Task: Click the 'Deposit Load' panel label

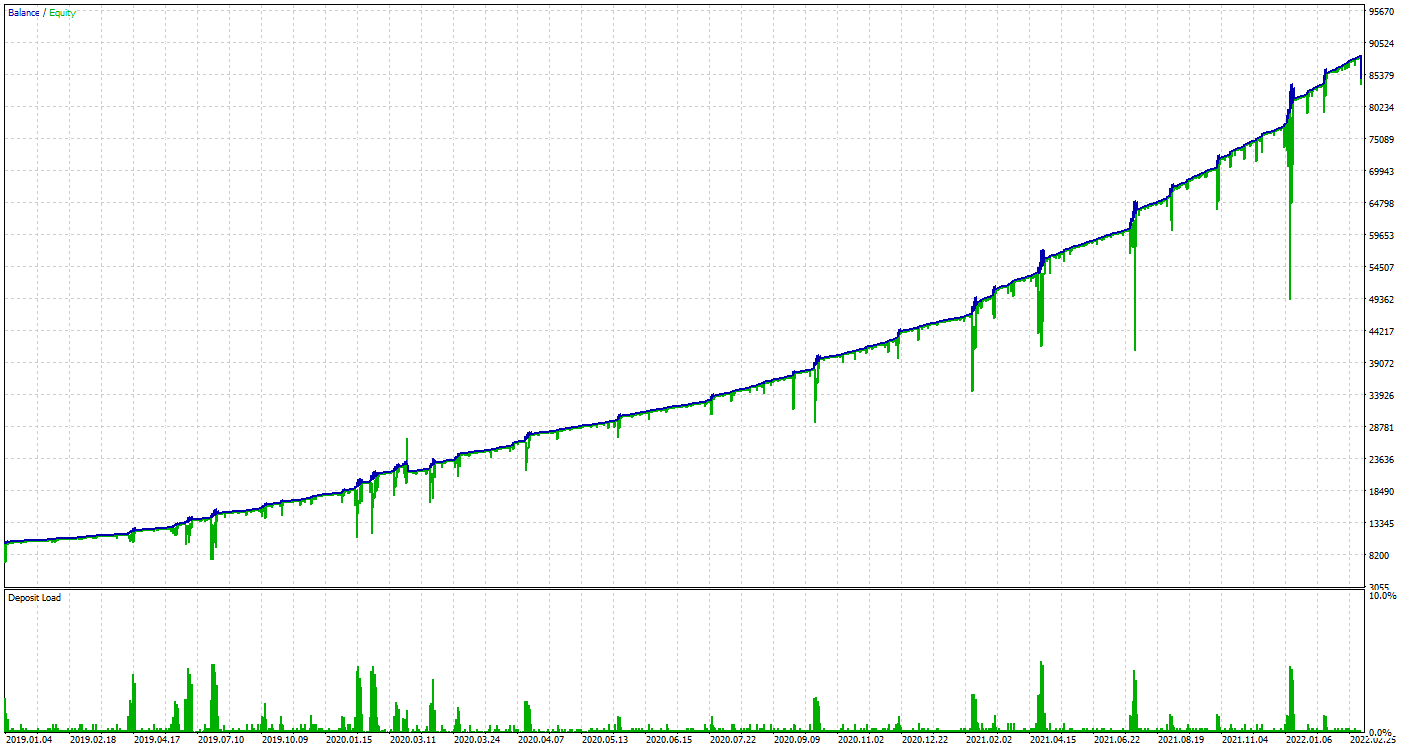Action: 34,598
